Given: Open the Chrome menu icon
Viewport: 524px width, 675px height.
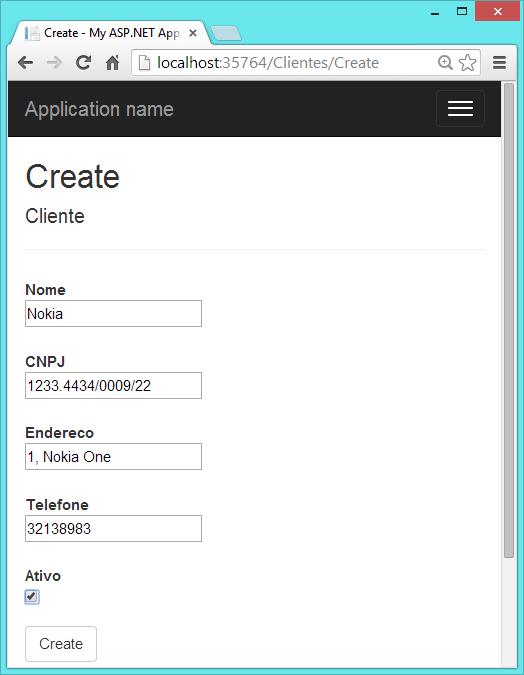Looking at the screenshot, I should [x=499, y=63].
